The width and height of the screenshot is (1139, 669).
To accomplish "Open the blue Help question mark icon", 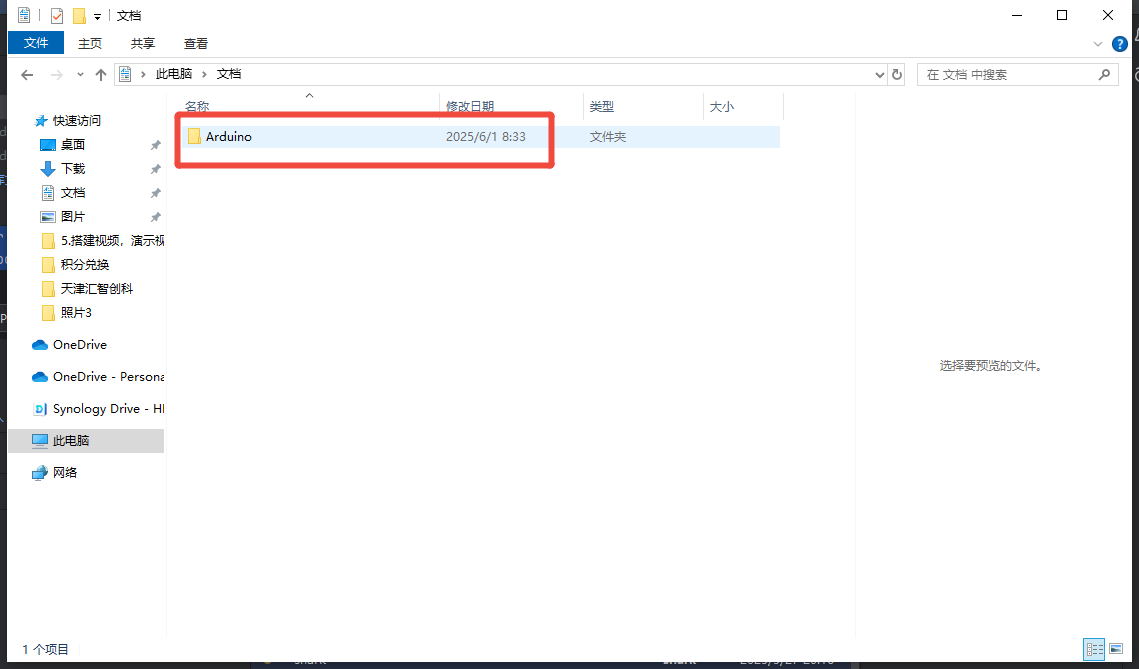I will pyautogui.click(x=1120, y=44).
